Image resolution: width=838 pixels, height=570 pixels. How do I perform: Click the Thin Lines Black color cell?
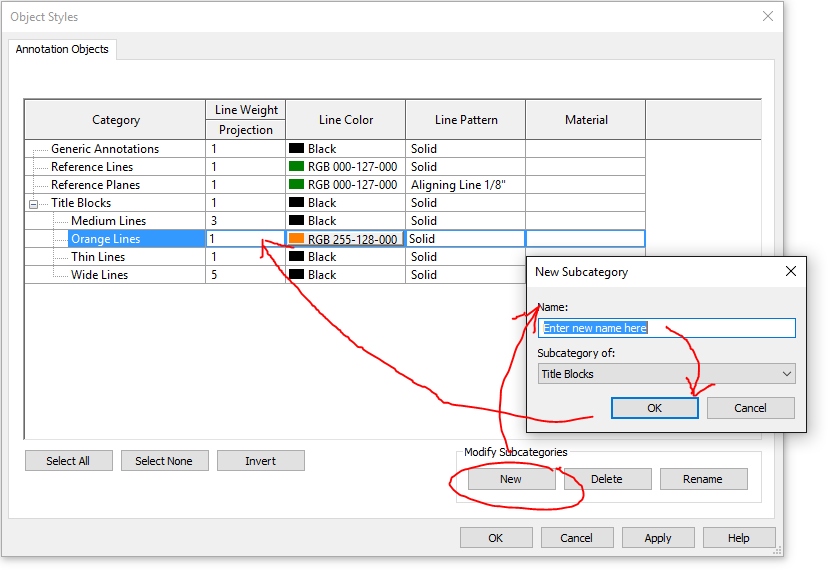(x=345, y=257)
